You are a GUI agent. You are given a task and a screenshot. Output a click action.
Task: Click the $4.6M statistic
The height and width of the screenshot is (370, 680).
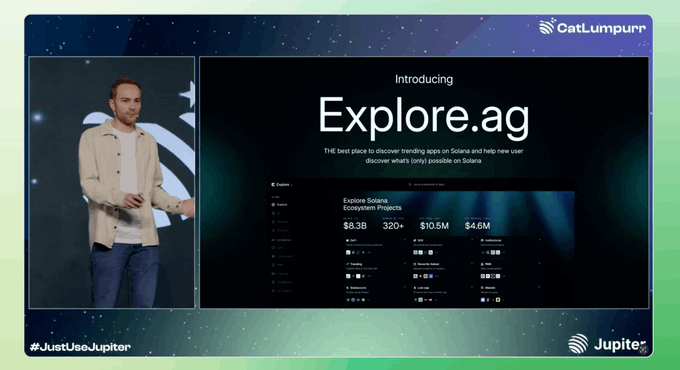[477, 226]
